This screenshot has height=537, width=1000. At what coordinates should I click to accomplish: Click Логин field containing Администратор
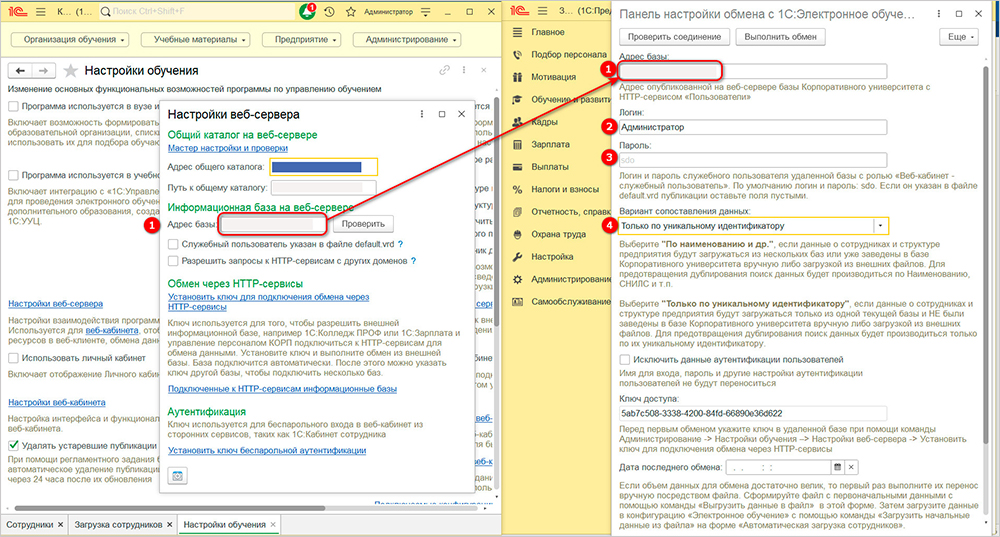click(753, 127)
